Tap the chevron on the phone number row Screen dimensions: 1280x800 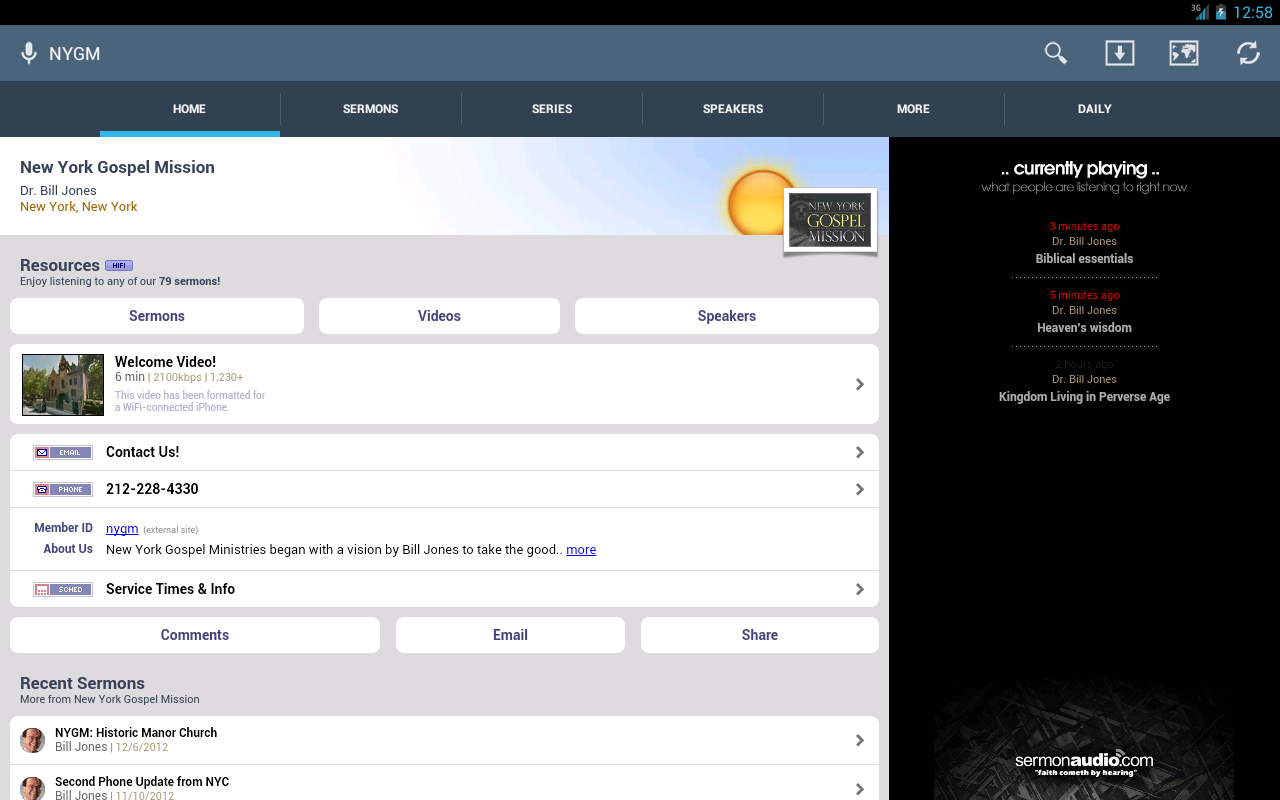click(860, 489)
